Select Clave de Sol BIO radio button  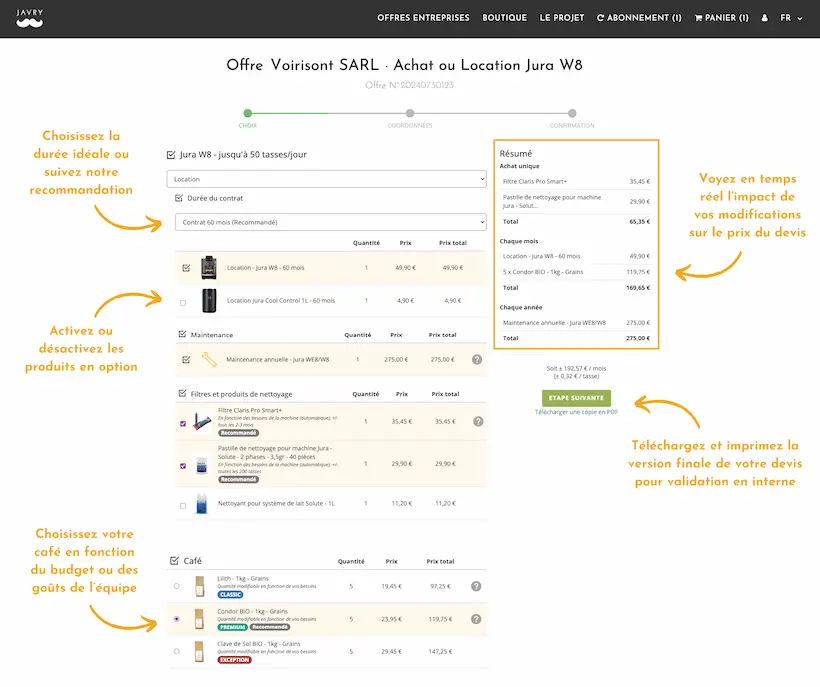pos(177,651)
